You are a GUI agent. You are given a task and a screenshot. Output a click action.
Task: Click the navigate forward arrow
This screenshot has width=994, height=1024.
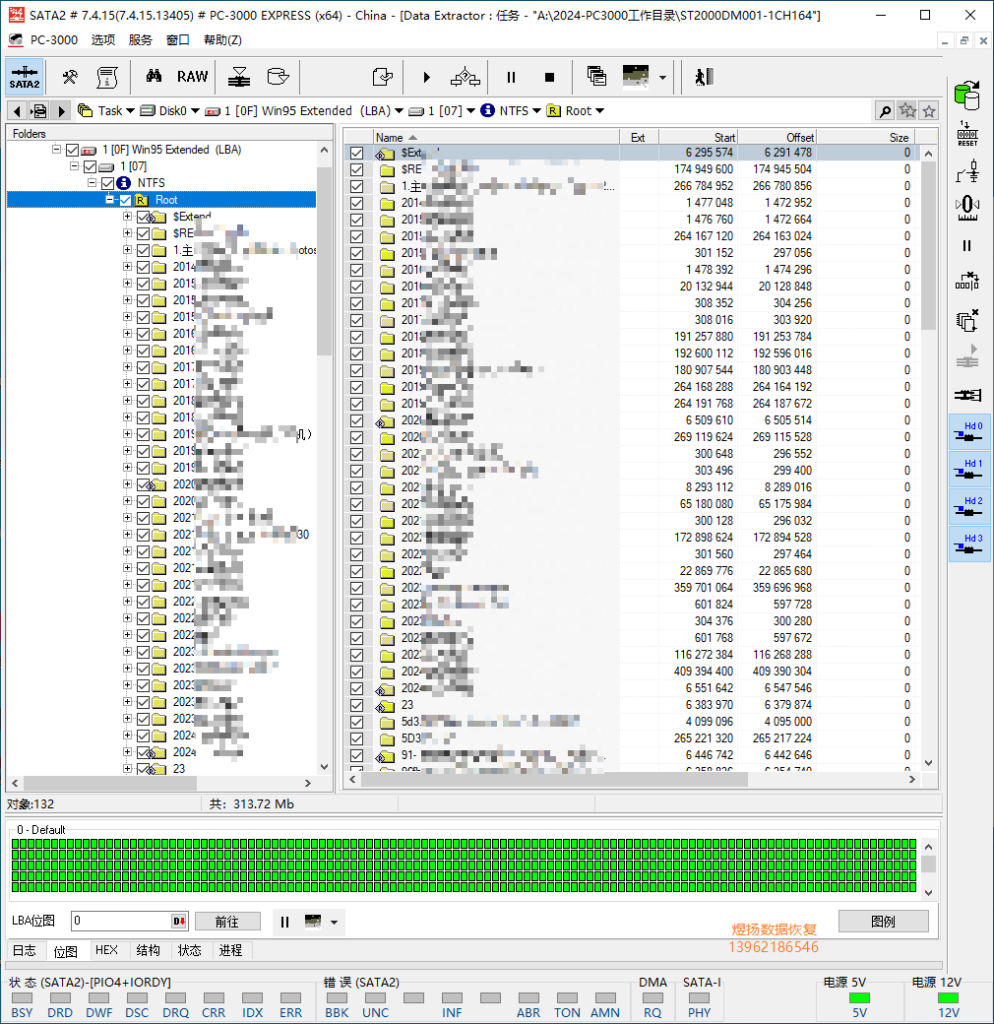[62, 111]
